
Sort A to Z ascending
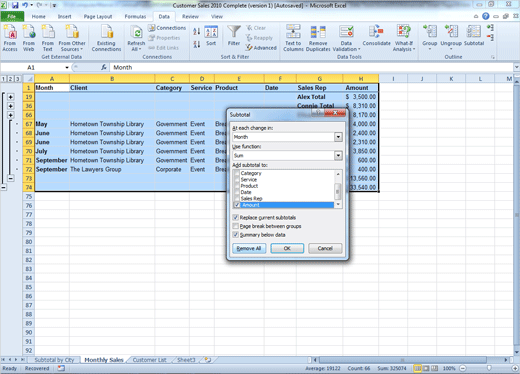pyautogui.click(x=197, y=31)
